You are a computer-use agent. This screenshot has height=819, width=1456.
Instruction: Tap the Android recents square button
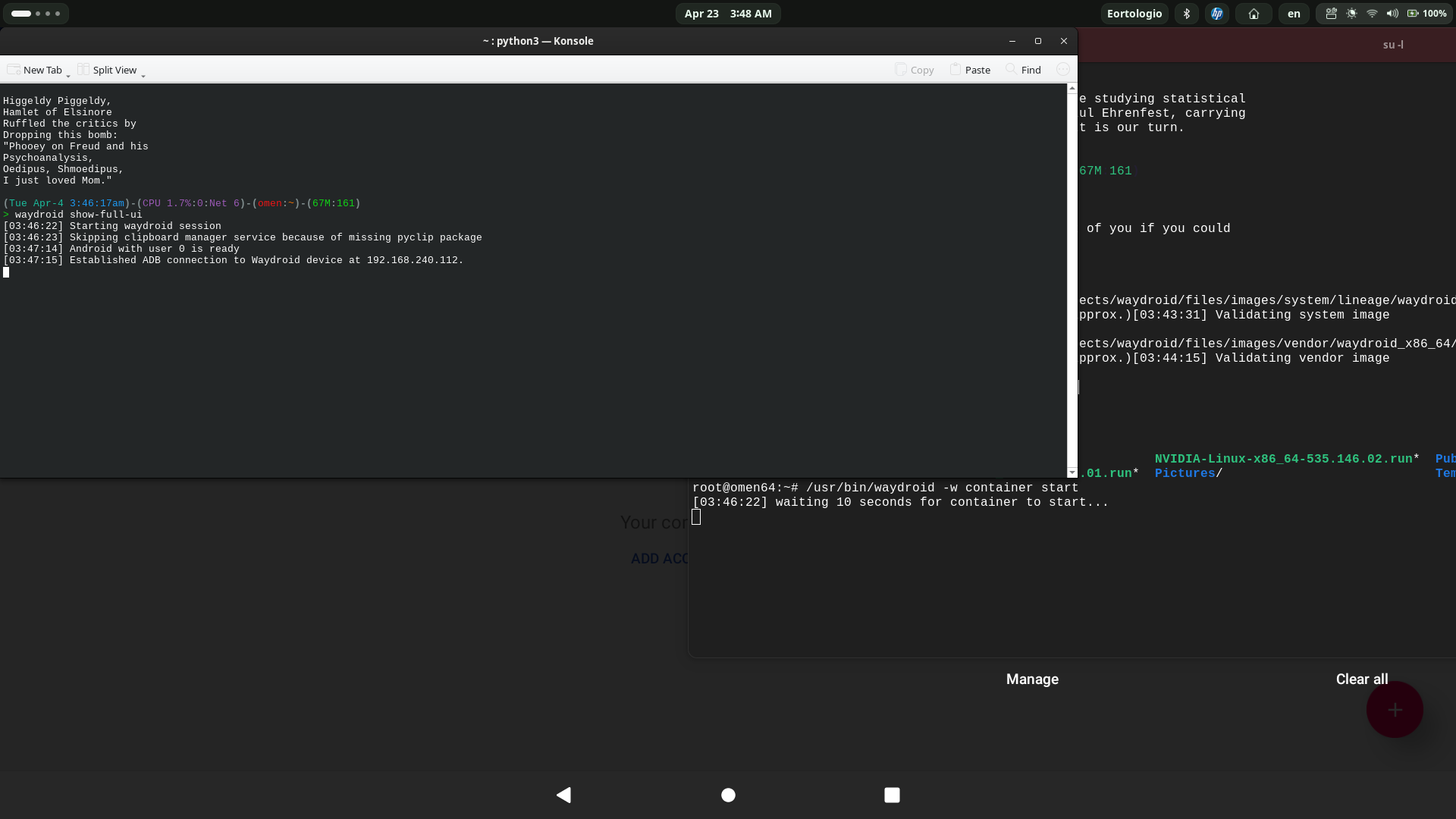pyautogui.click(x=892, y=795)
